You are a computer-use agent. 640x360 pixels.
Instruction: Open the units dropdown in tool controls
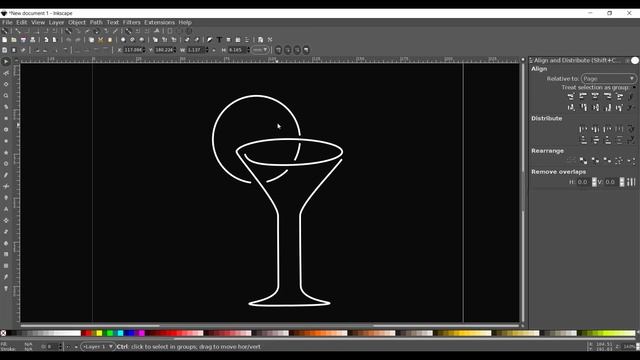click(260, 50)
